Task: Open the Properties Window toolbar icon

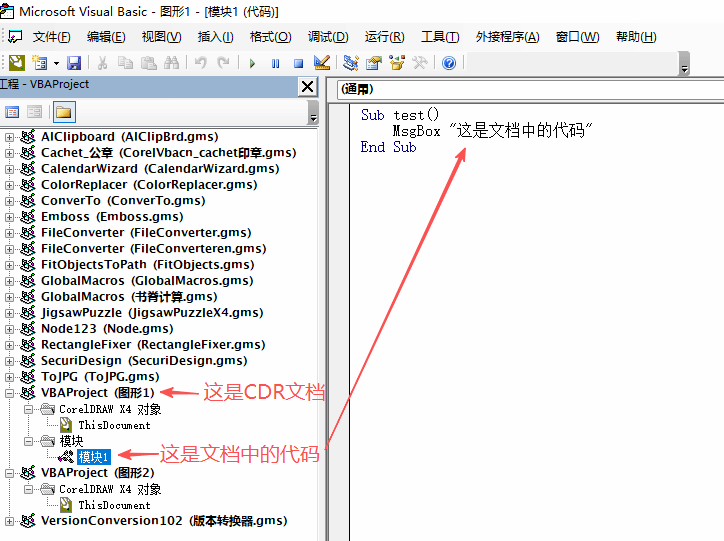Action: 374,63
